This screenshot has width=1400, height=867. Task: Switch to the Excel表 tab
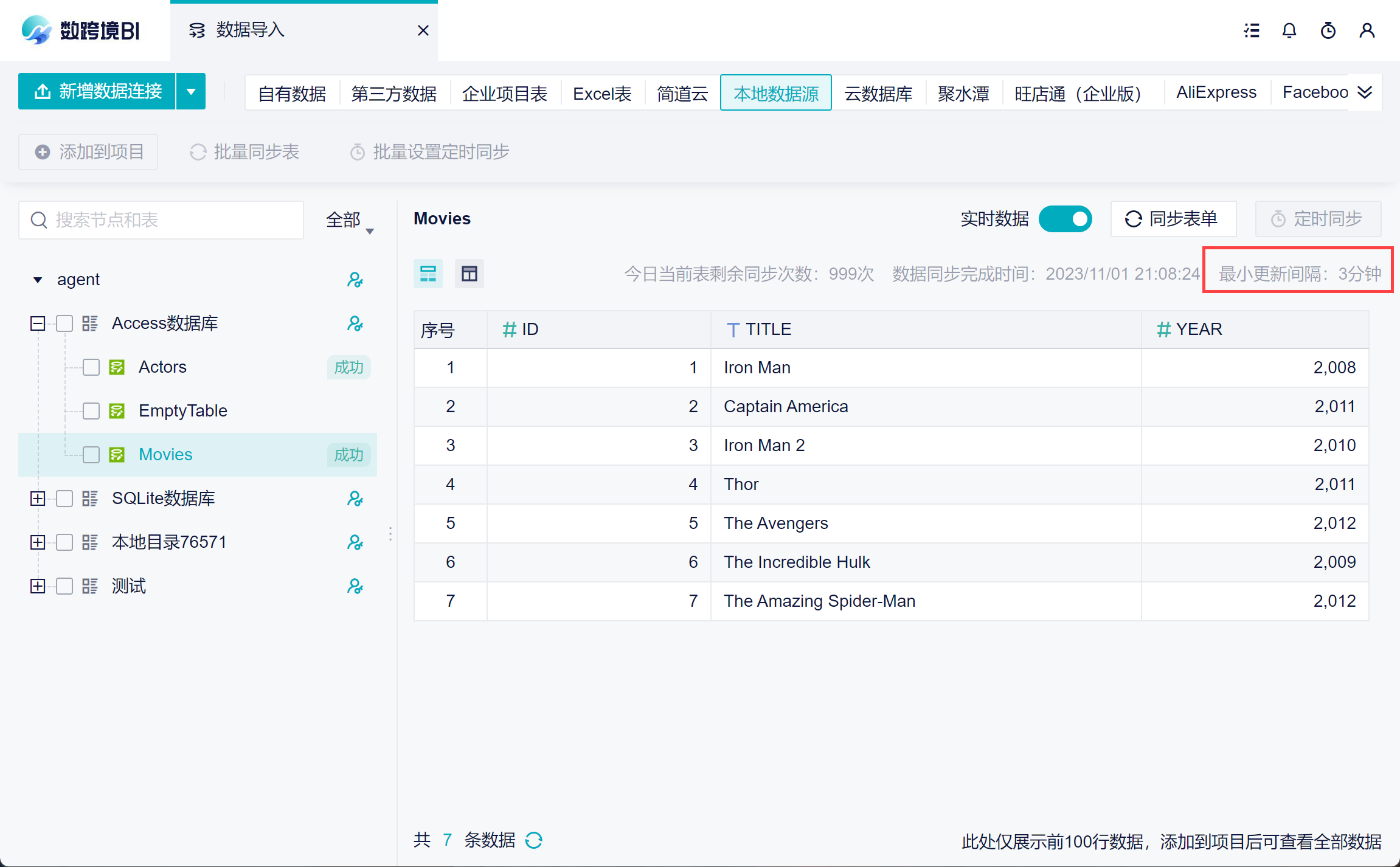(601, 93)
